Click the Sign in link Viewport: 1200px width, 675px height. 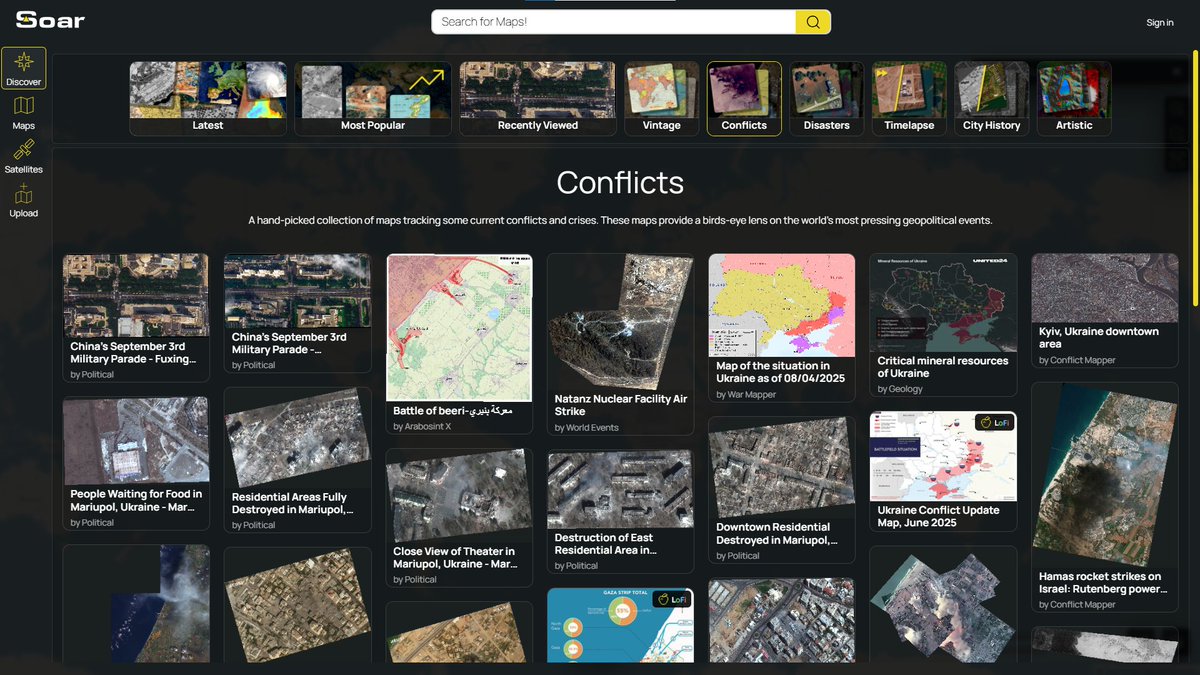[1159, 21]
